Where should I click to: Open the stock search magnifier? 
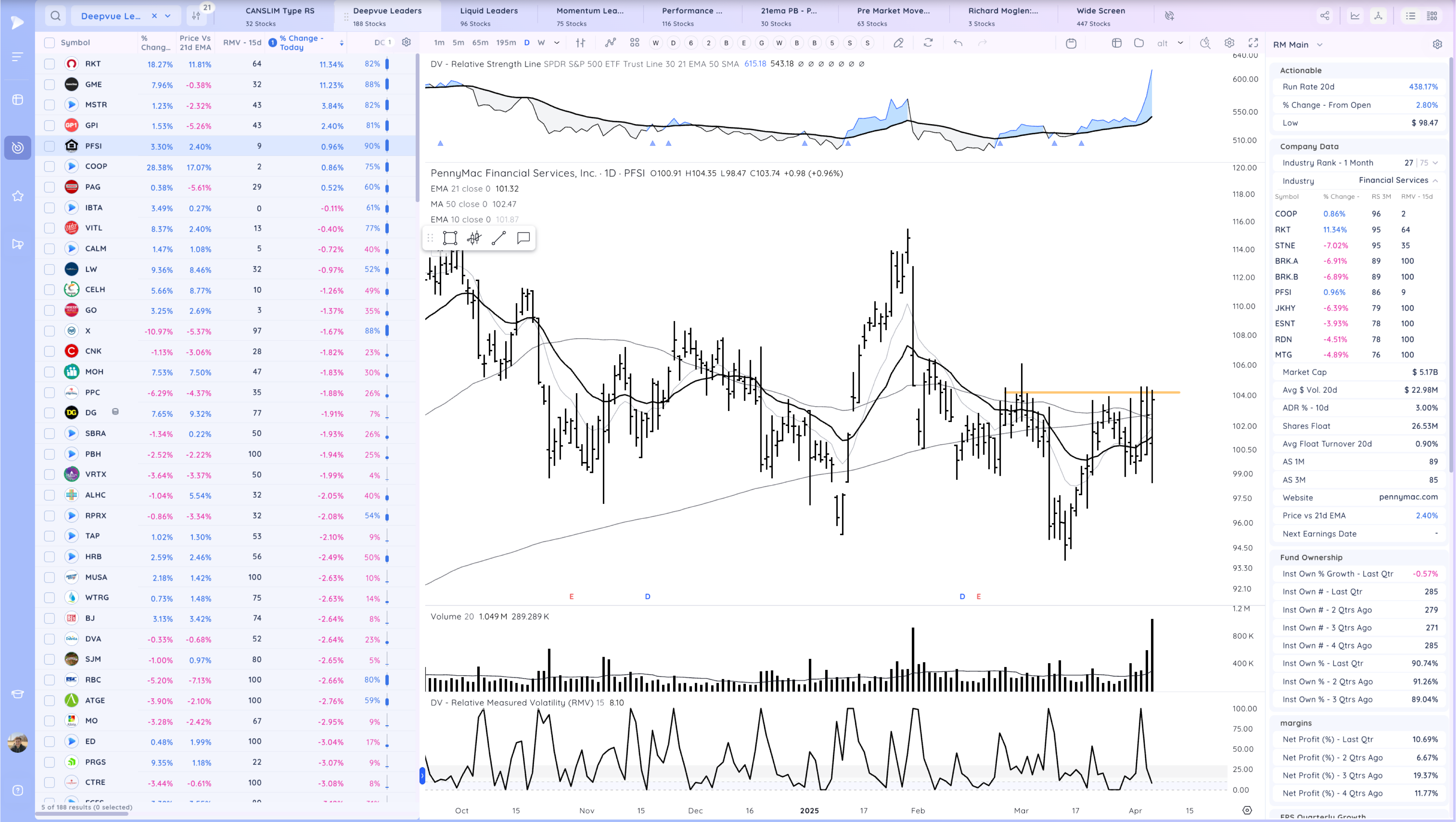55,16
